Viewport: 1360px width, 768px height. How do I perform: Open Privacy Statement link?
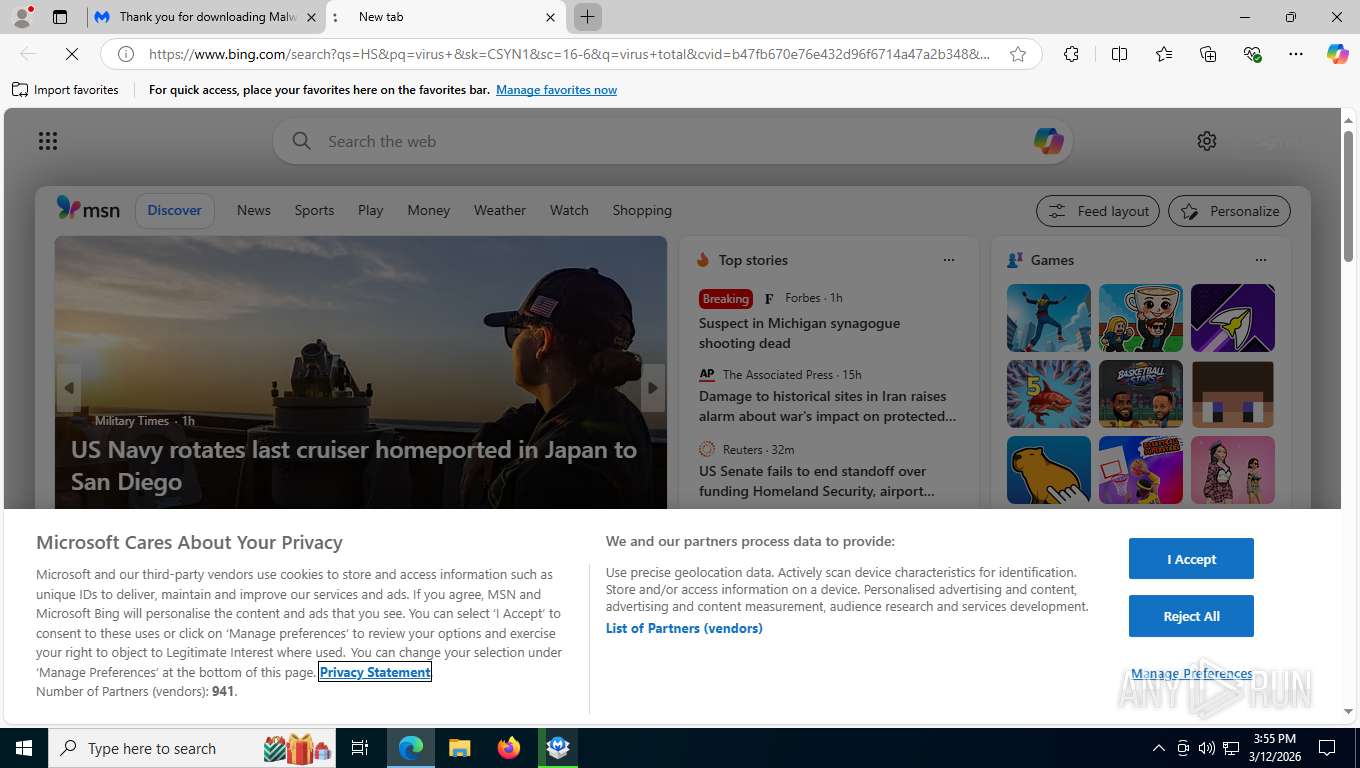(375, 672)
